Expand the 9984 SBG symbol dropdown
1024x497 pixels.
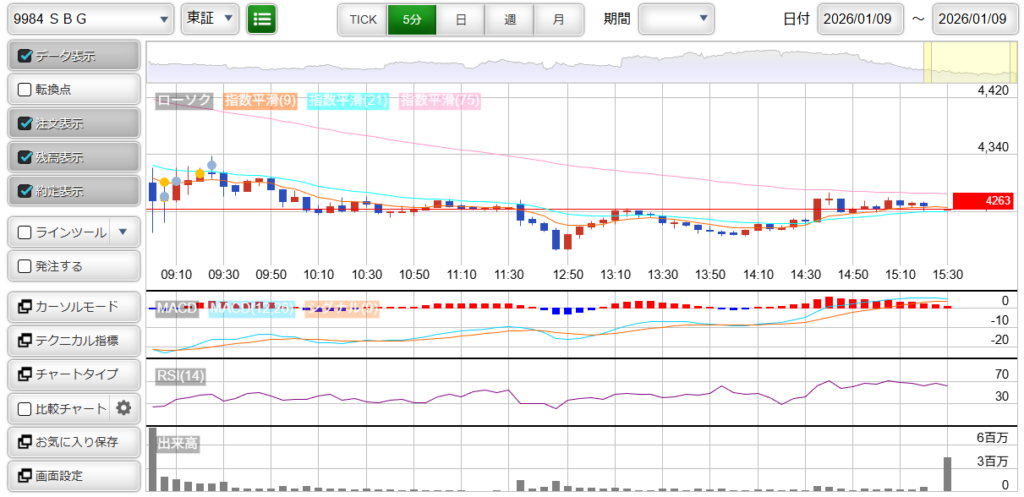point(88,19)
